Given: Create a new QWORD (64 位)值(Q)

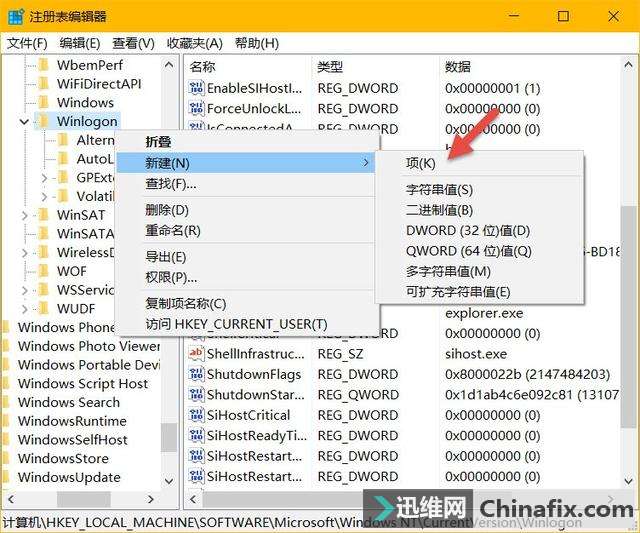Looking at the screenshot, I should click(x=480, y=251).
